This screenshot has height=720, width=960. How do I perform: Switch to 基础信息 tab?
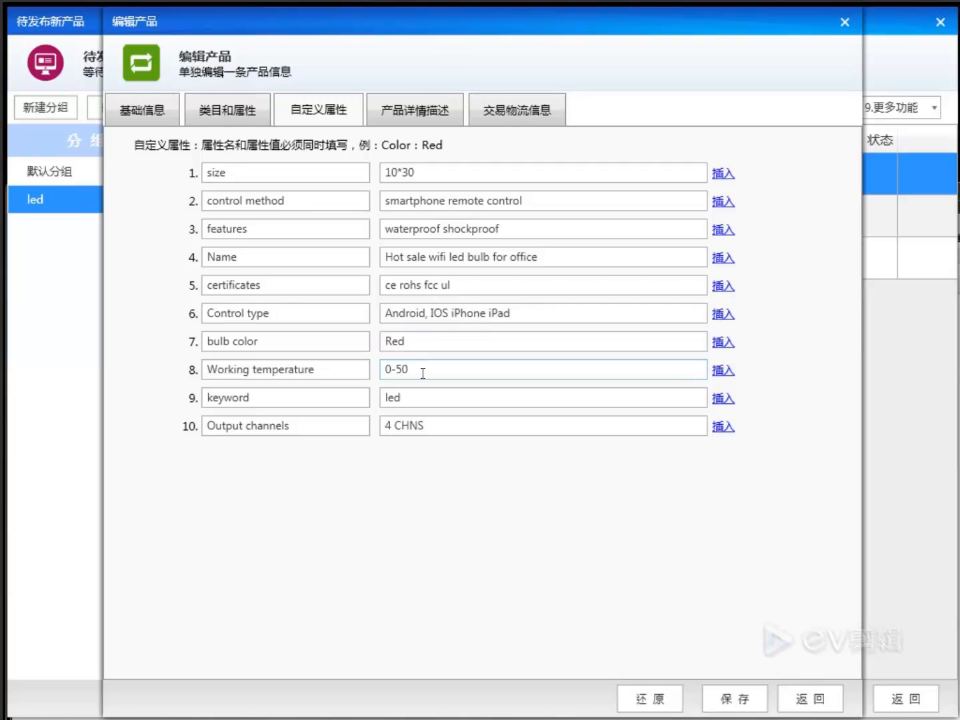pyautogui.click(x=142, y=110)
